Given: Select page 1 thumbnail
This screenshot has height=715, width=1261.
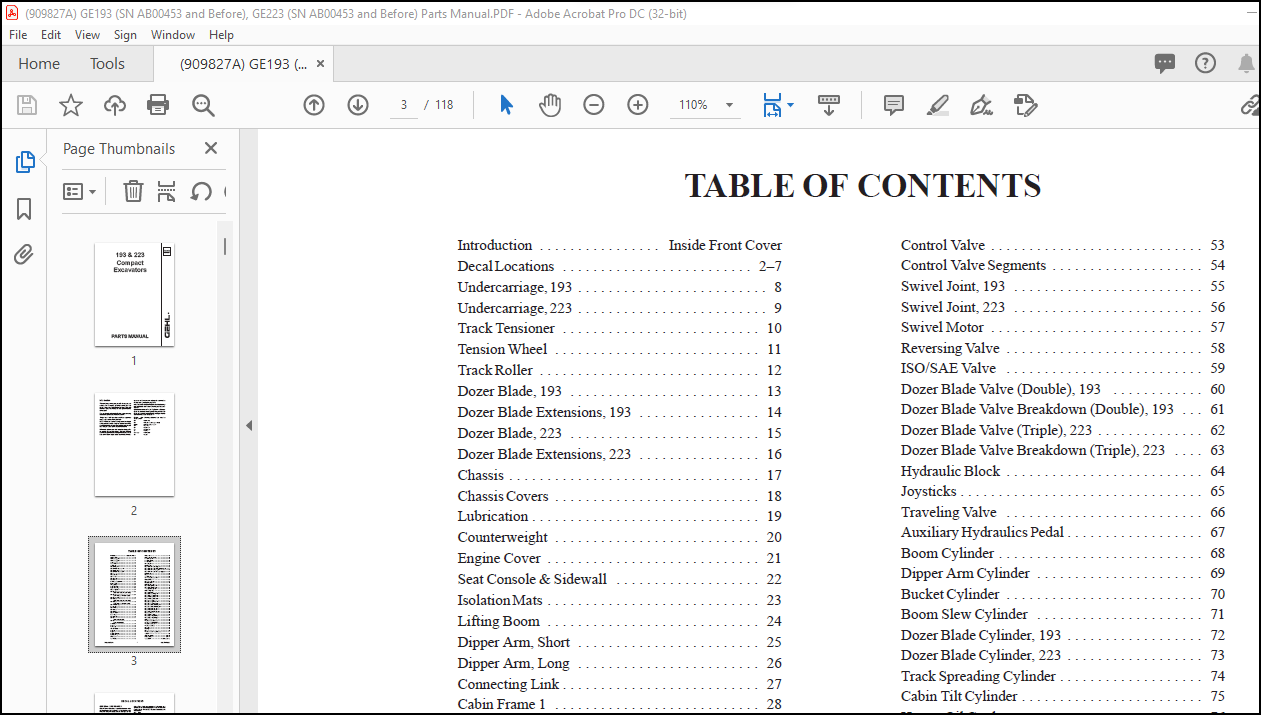Looking at the screenshot, I should click(134, 295).
